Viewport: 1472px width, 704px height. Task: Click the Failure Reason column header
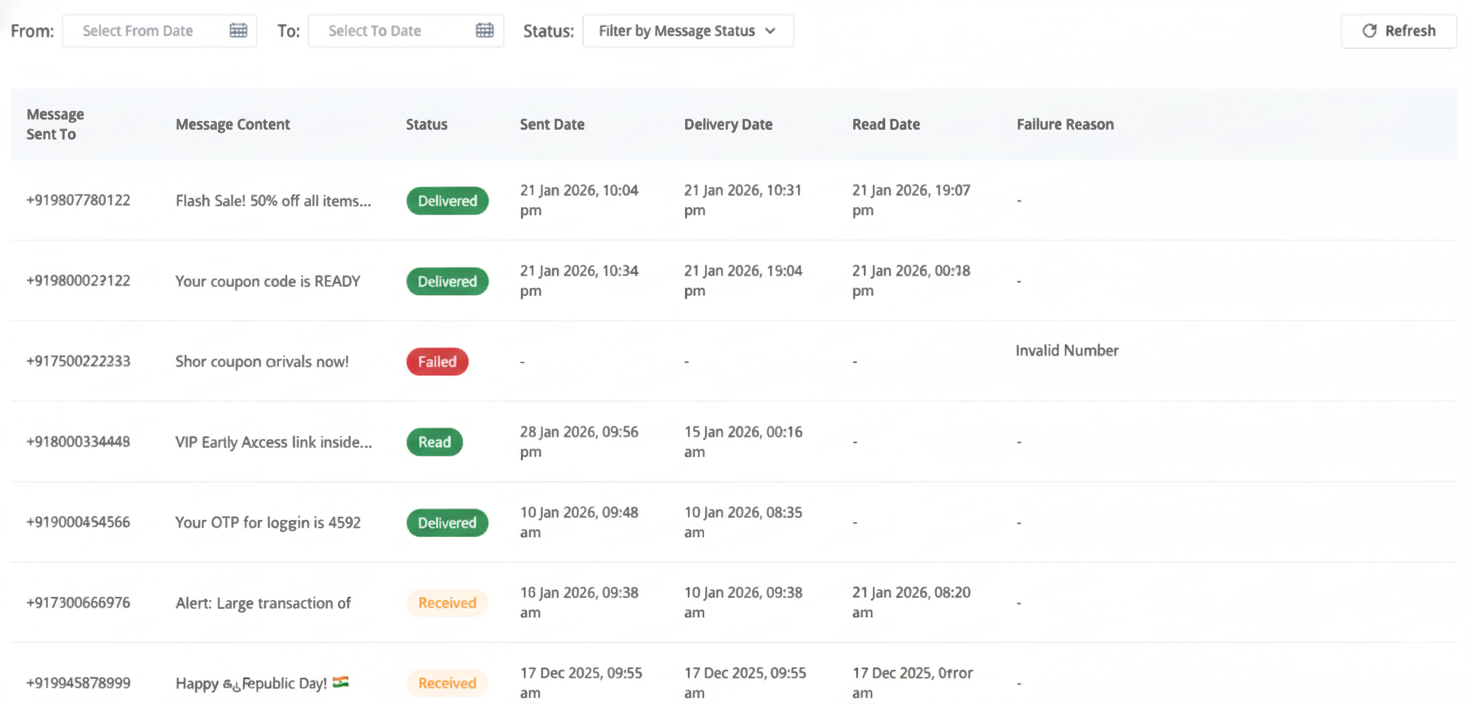(1065, 125)
